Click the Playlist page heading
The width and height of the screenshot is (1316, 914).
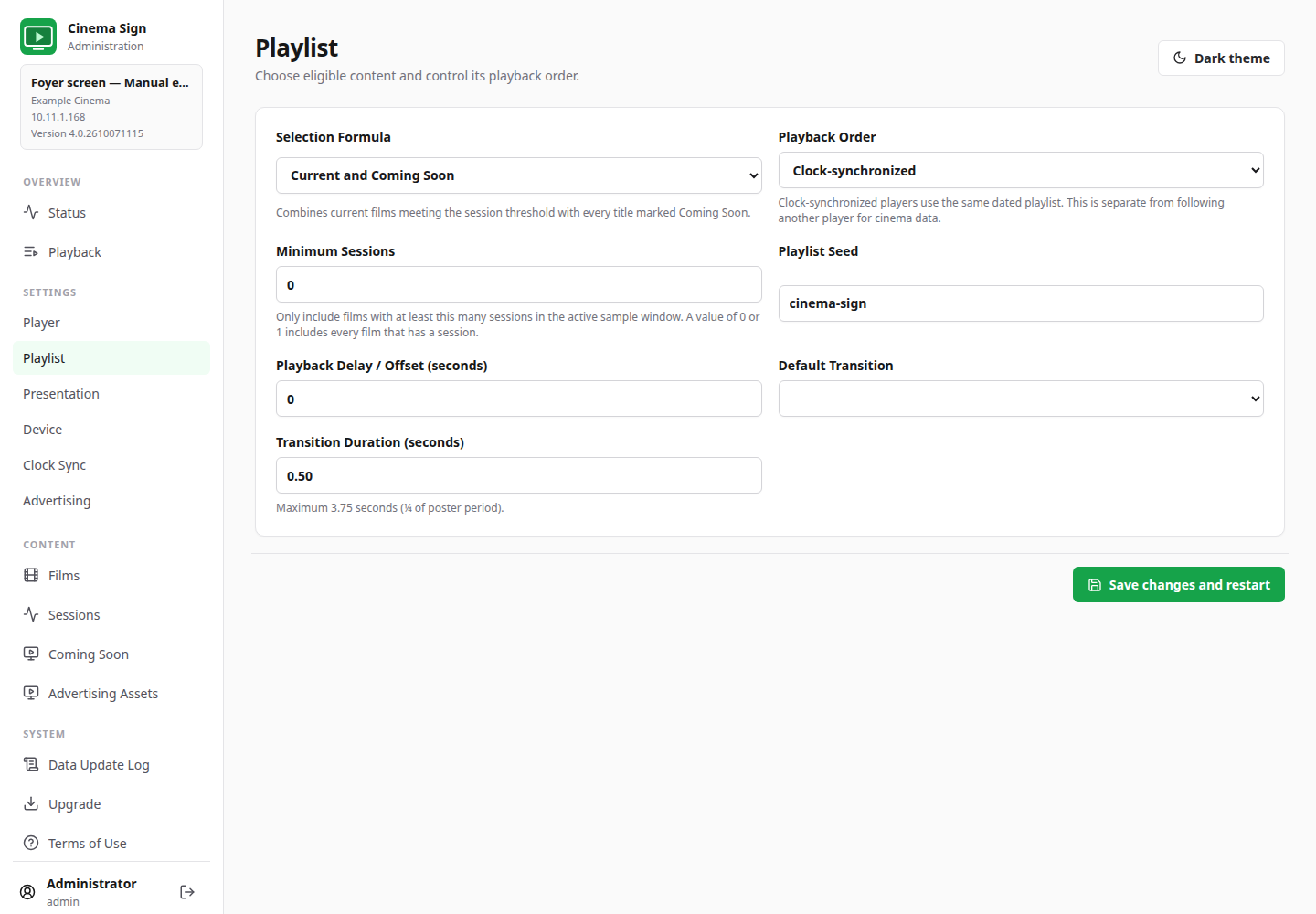(x=296, y=48)
